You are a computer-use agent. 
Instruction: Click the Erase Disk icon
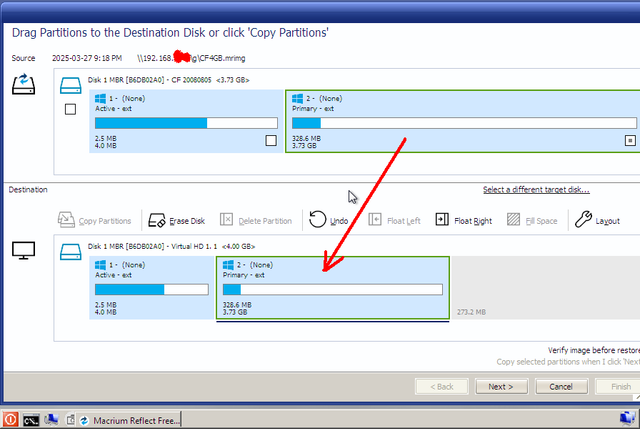[156, 220]
